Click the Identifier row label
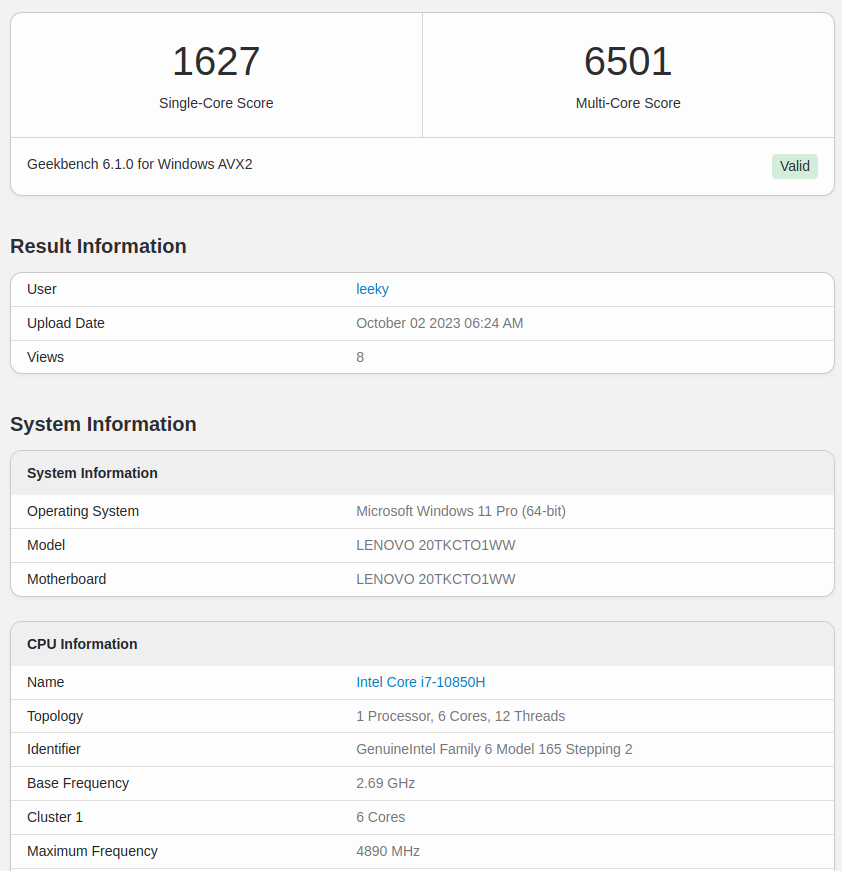 tap(54, 749)
